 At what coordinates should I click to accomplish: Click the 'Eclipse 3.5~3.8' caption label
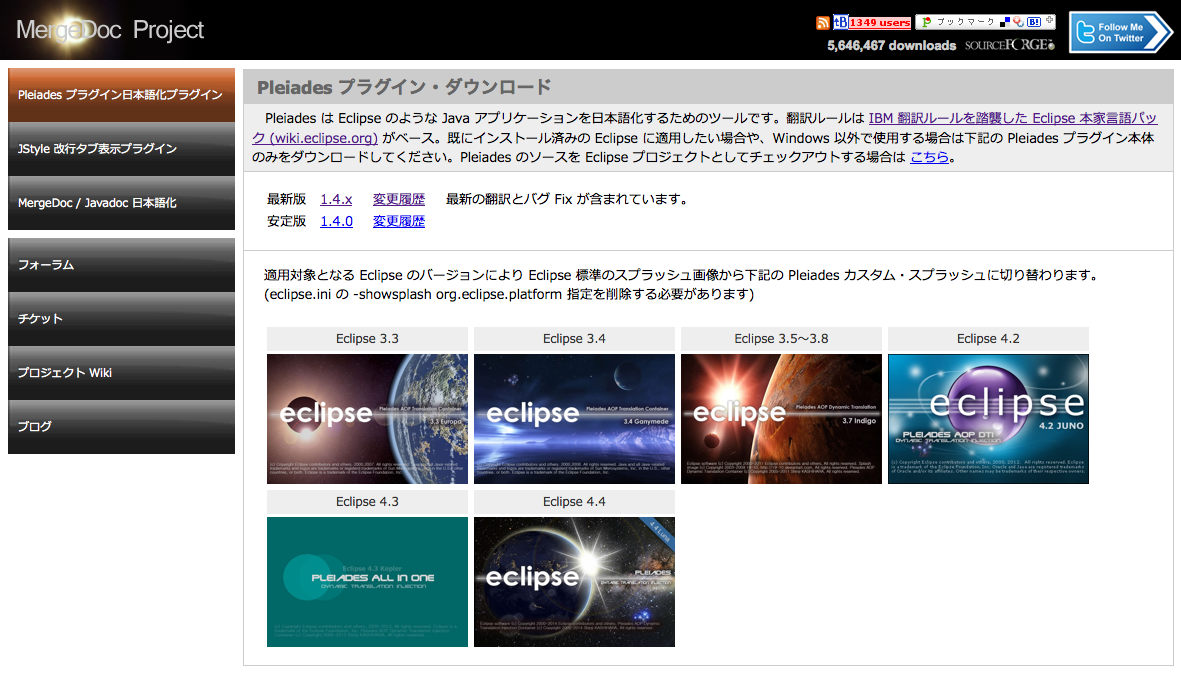pyautogui.click(x=781, y=339)
